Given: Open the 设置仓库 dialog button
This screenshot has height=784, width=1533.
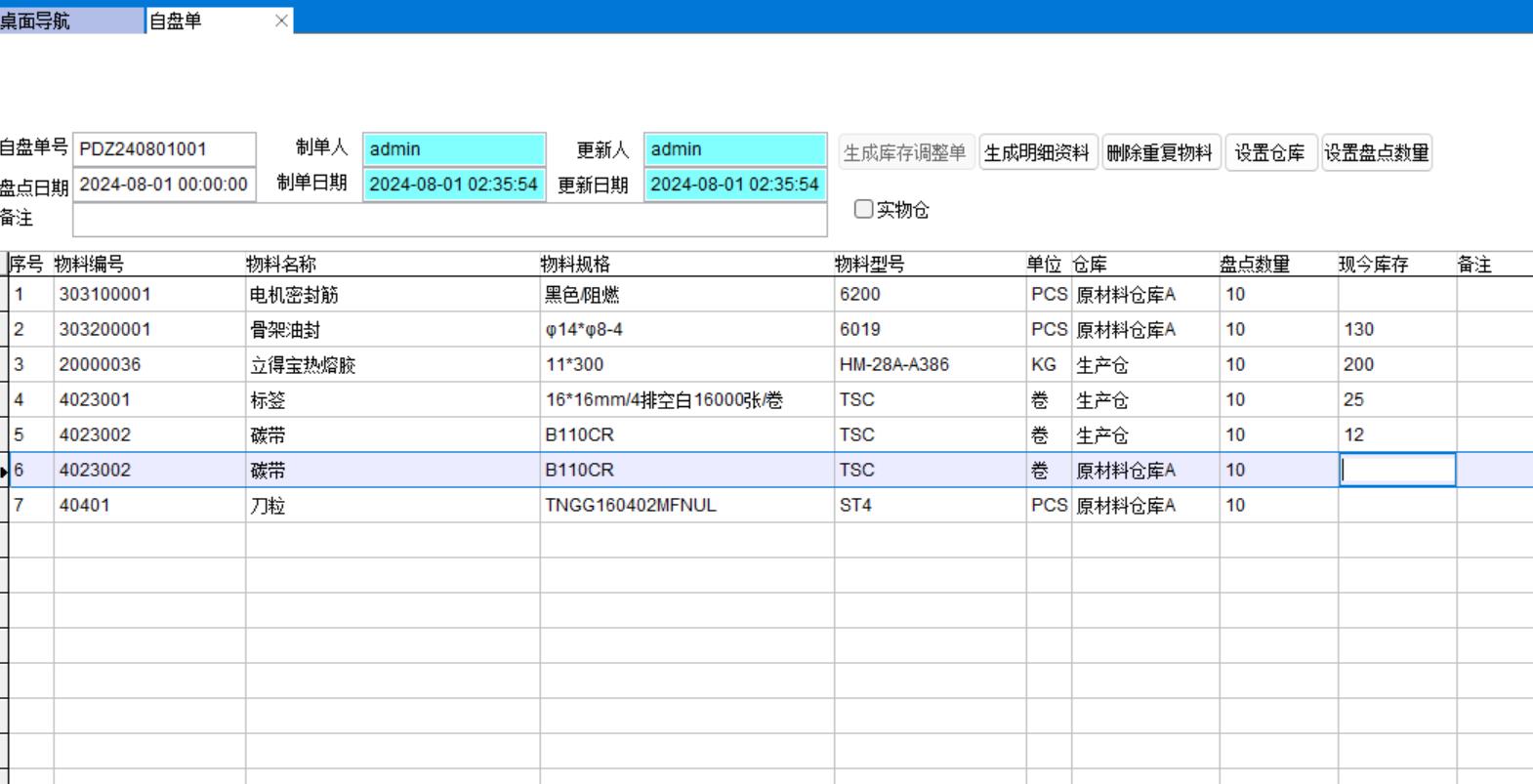Looking at the screenshot, I should click(x=1269, y=153).
